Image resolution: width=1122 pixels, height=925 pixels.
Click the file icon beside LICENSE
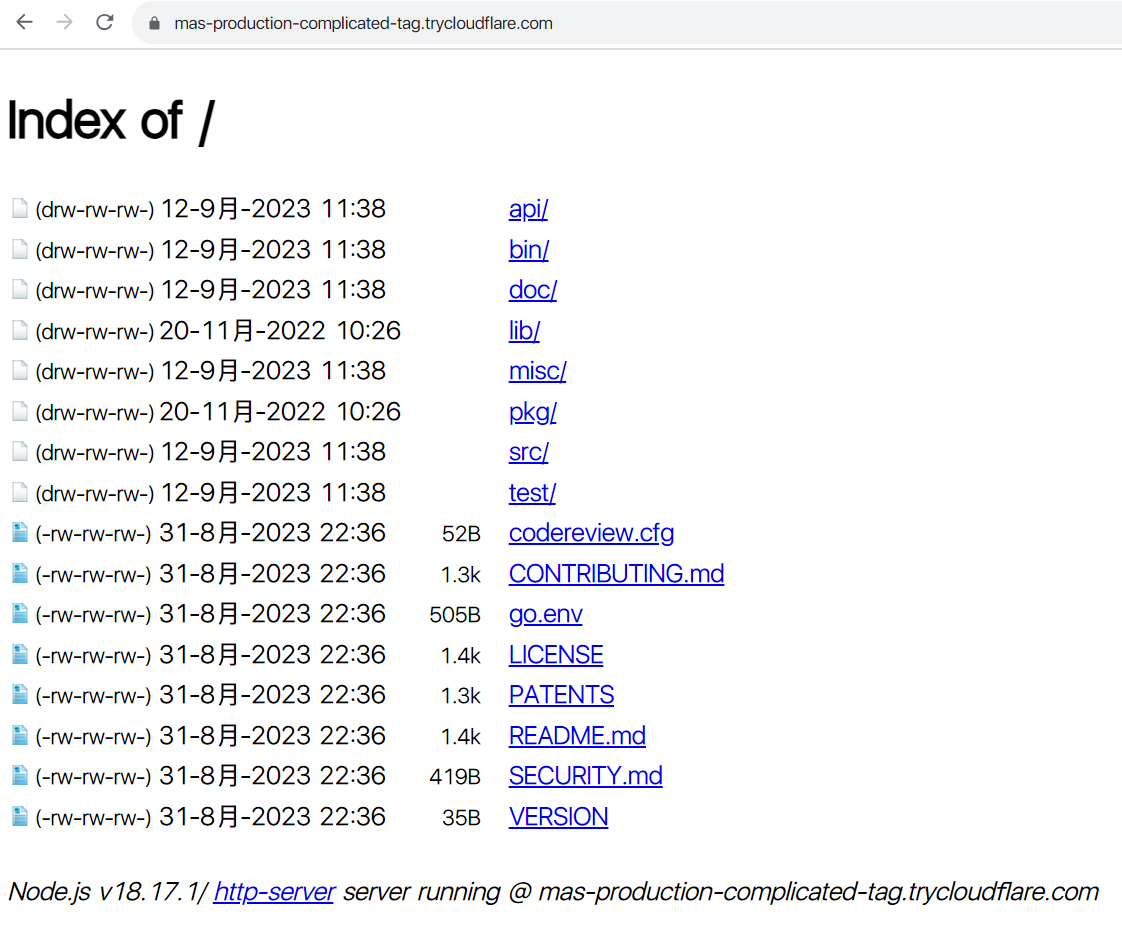click(x=20, y=655)
